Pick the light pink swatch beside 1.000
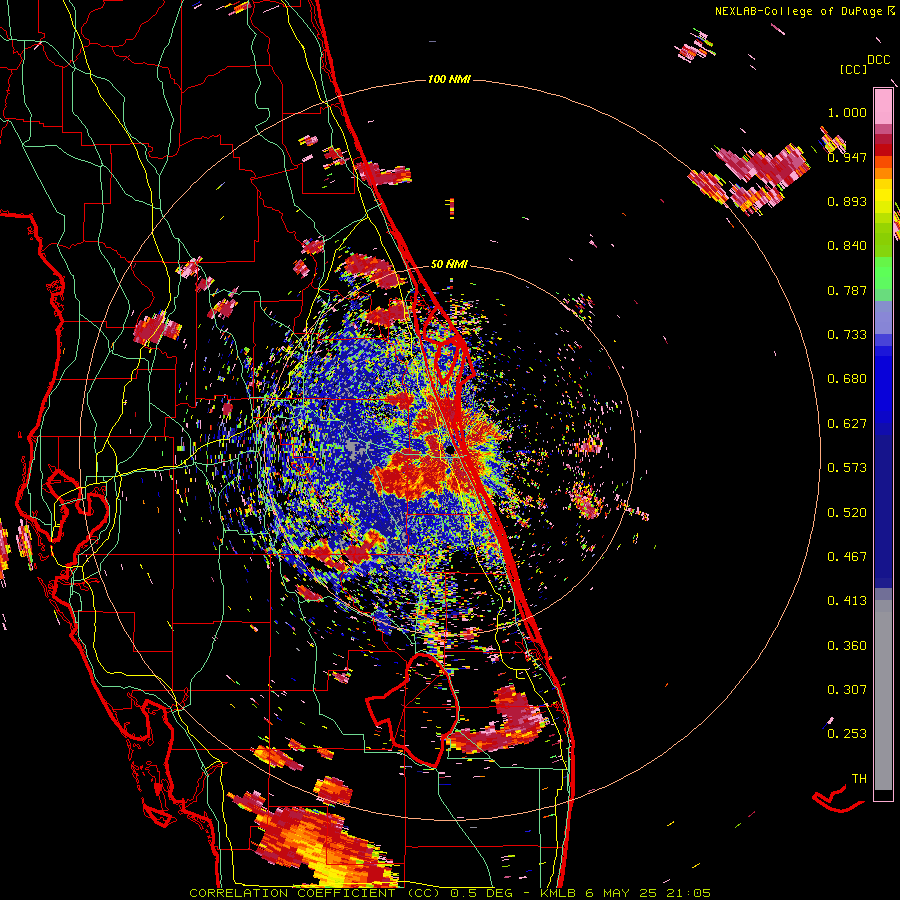 pyautogui.click(x=883, y=106)
